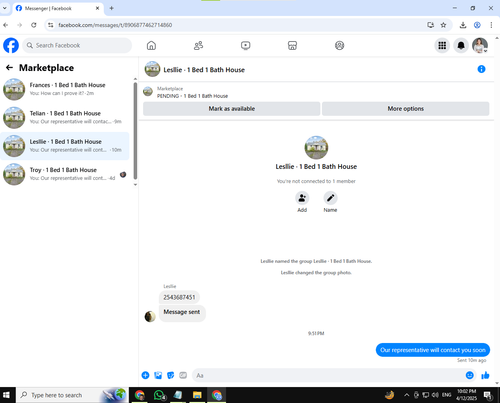Open Troy - 1 Bed 1 Bath House chat
The height and width of the screenshot is (403, 500).
65,174
